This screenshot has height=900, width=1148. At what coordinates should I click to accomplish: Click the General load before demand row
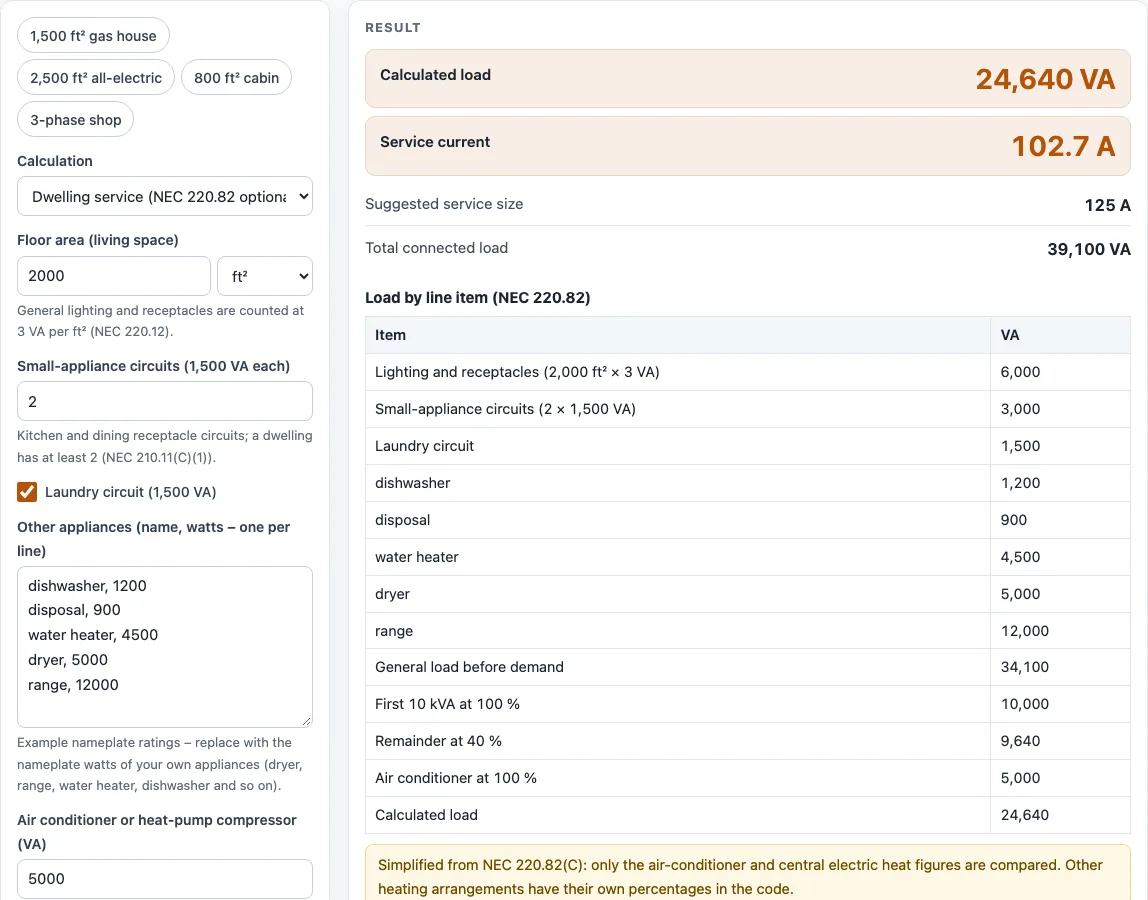(748, 667)
